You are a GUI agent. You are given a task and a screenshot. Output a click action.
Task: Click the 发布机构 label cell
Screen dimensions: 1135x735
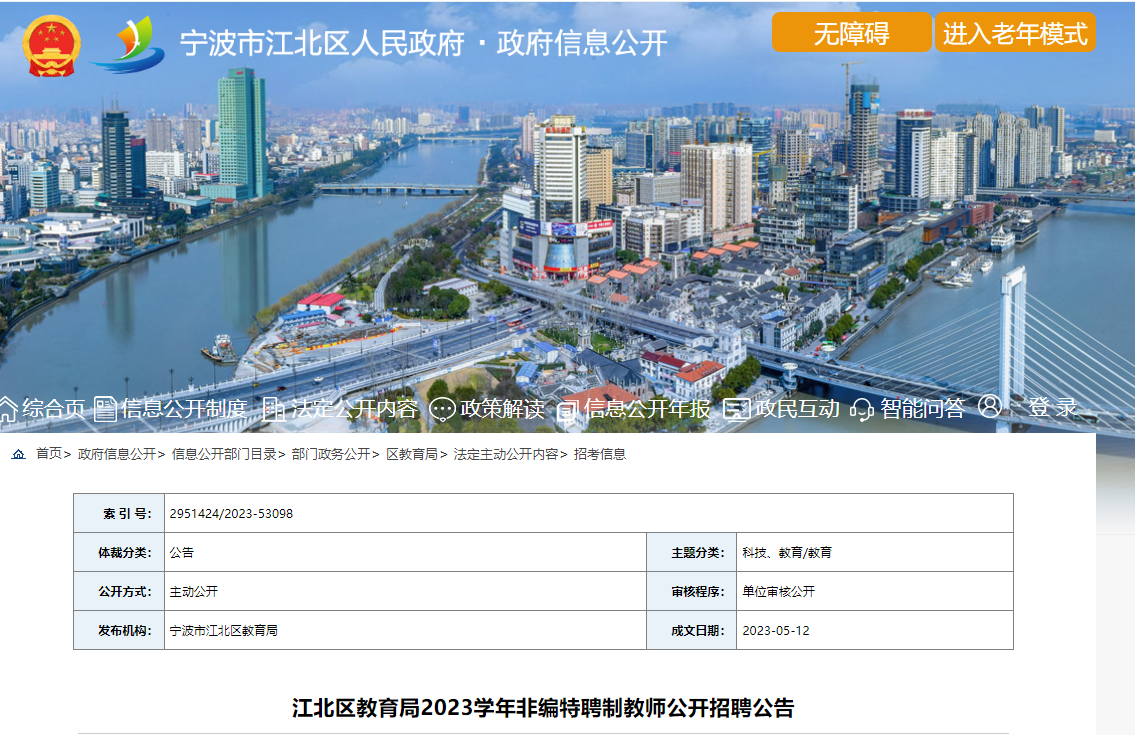[119, 631]
